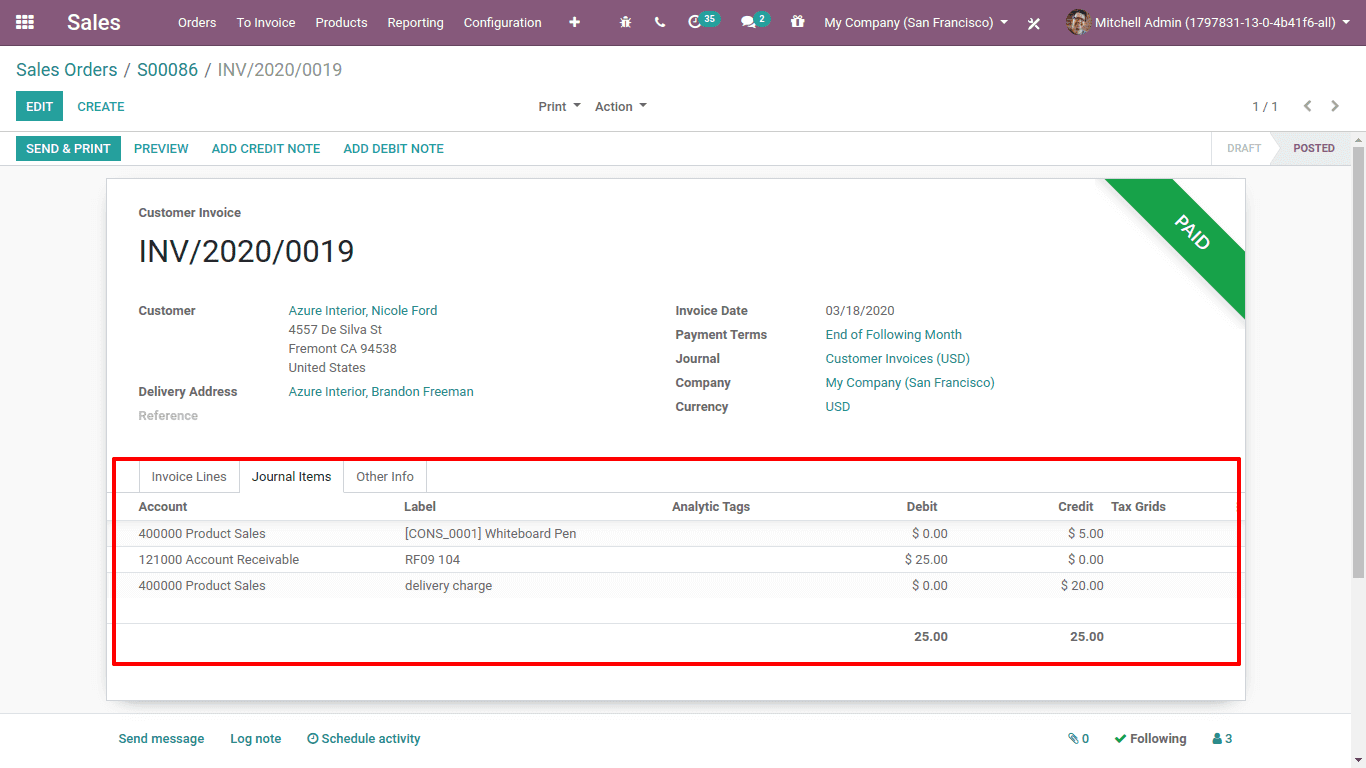This screenshot has width=1366, height=768.
Task: Click the POSTED status stage
Action: coord(1313,148)
